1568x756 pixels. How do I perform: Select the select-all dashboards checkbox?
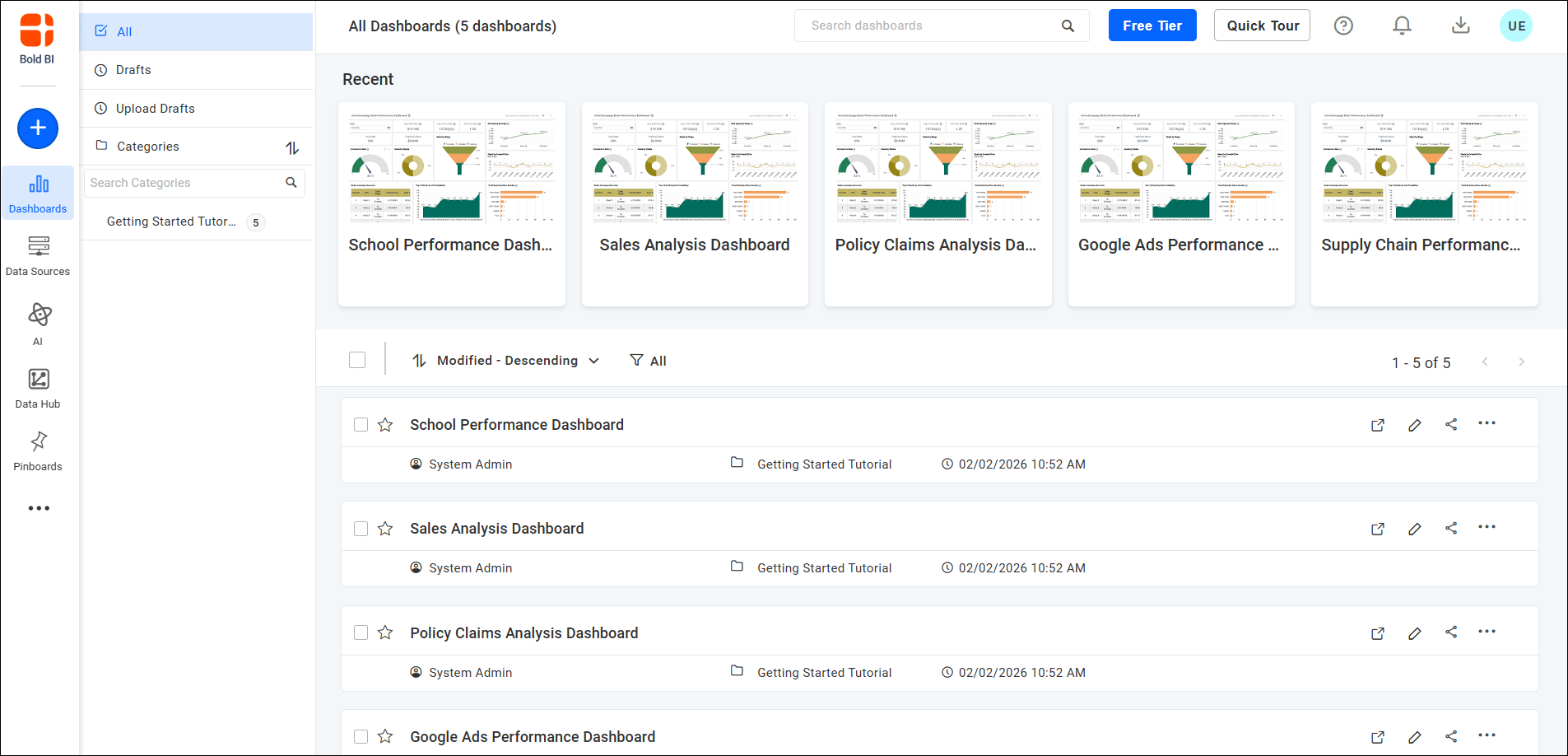(356, 360)
